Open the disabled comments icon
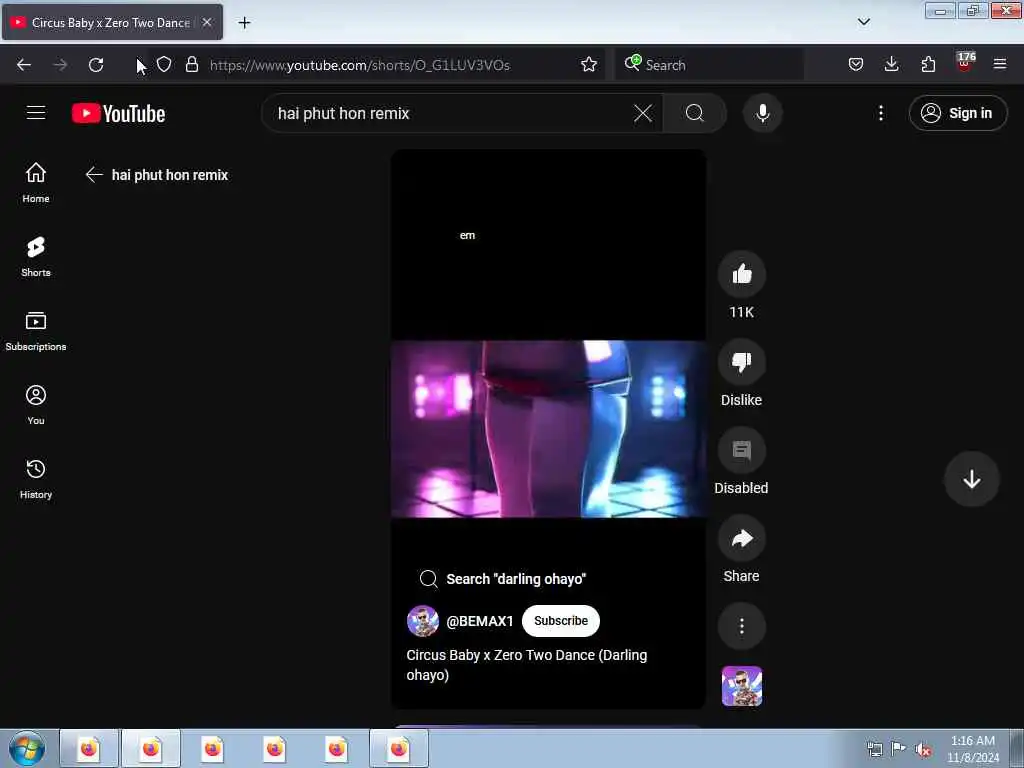This screenshot has height=768, width=1024. click(741, 450)
